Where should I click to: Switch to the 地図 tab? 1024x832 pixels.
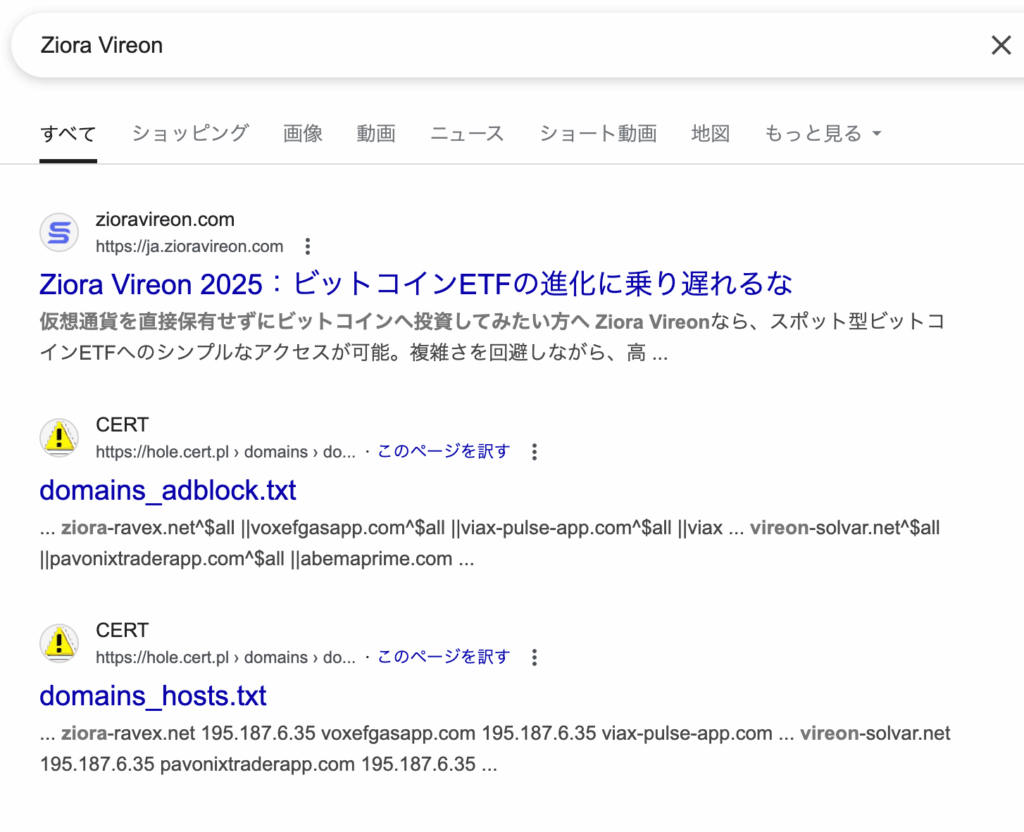710,133
